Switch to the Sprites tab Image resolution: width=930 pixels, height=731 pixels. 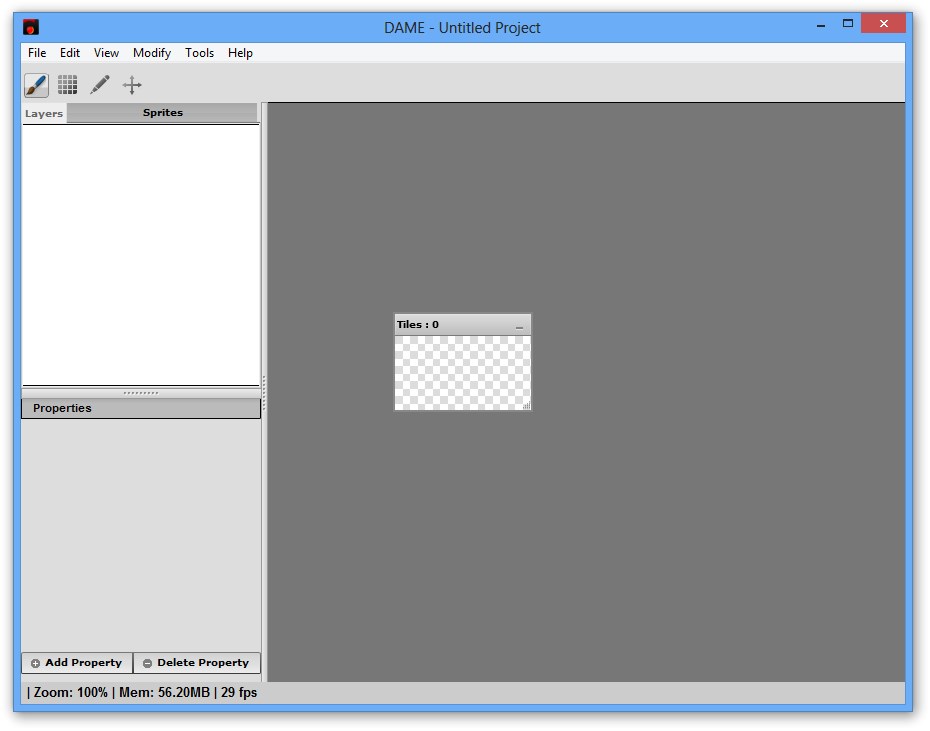tap(162, 113)
